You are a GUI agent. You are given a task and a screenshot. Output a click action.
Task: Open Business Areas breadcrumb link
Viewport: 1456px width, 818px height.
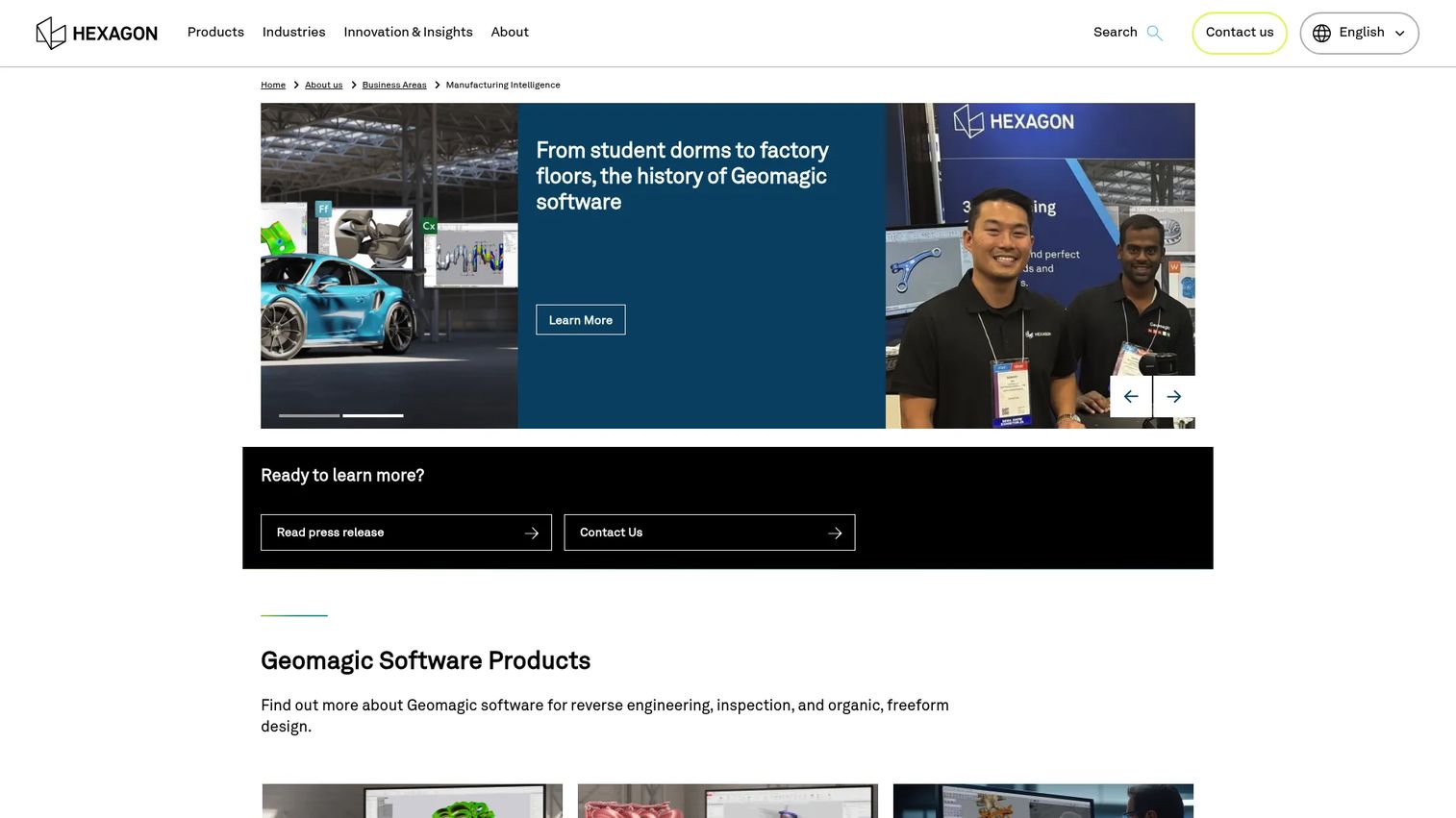pos(394,85)
